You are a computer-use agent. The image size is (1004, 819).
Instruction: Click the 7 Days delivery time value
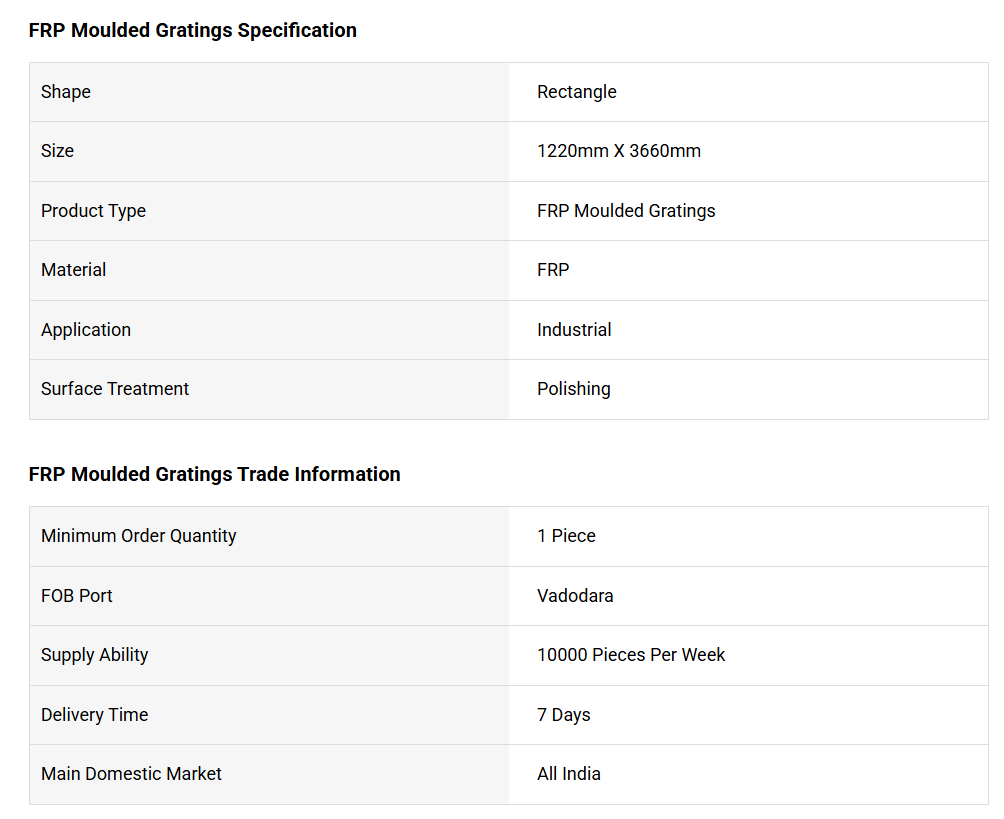click(x=564, y=715)
